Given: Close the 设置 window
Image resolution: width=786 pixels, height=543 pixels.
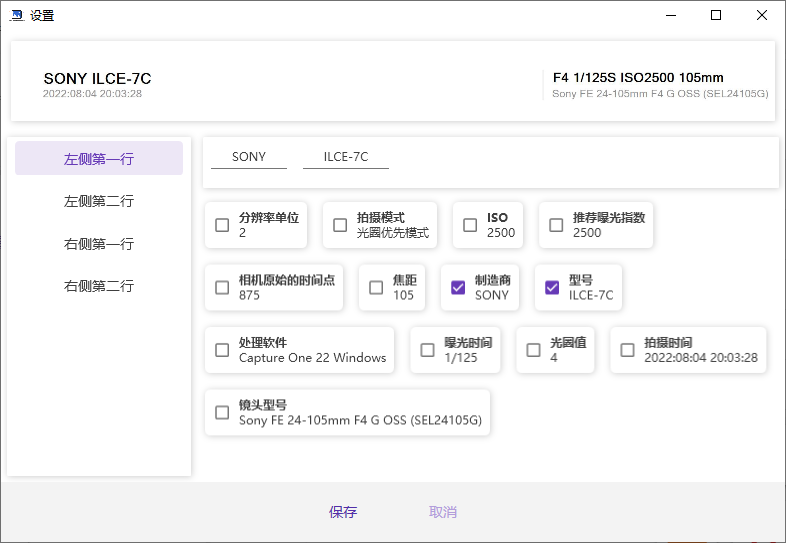Looking at the screenshot, I should pos(761,16).
